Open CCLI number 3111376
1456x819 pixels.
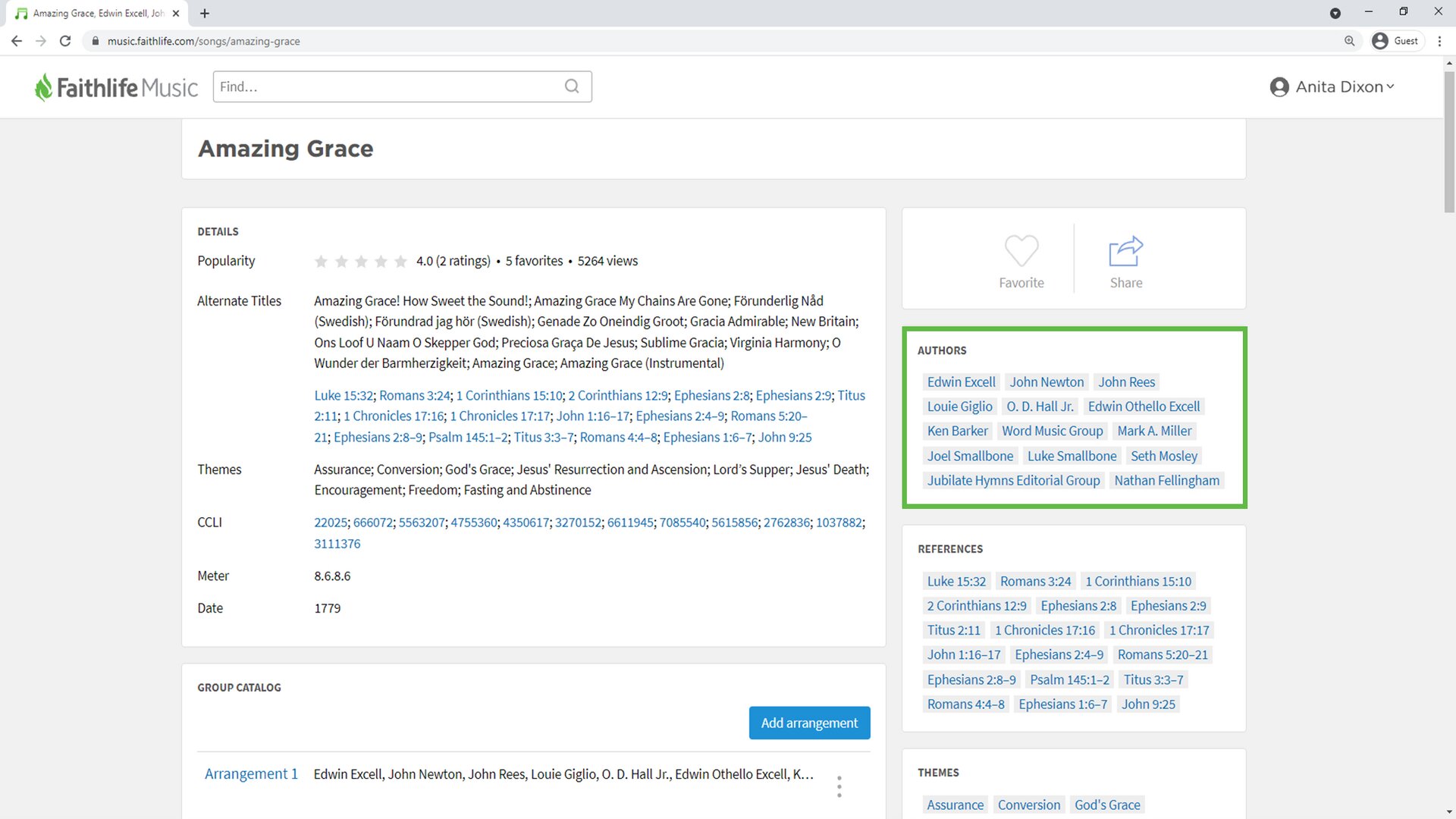click(337, 544)
